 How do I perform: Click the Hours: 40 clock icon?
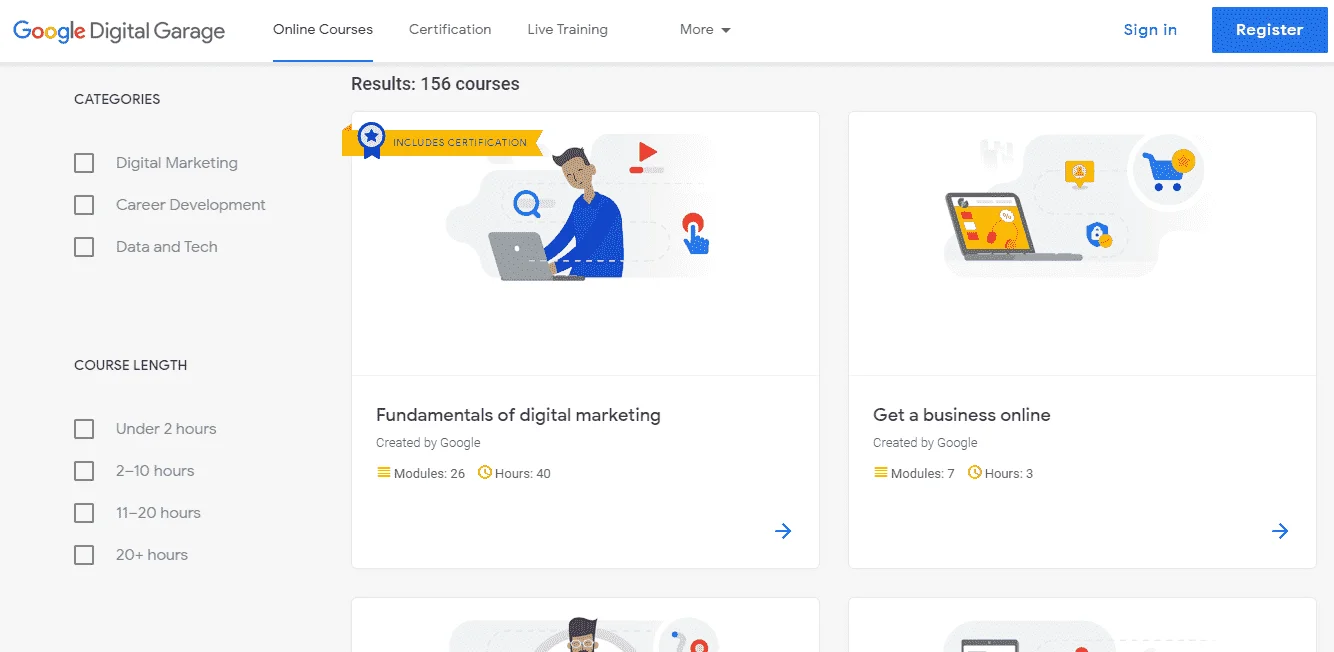coord(485,472)
